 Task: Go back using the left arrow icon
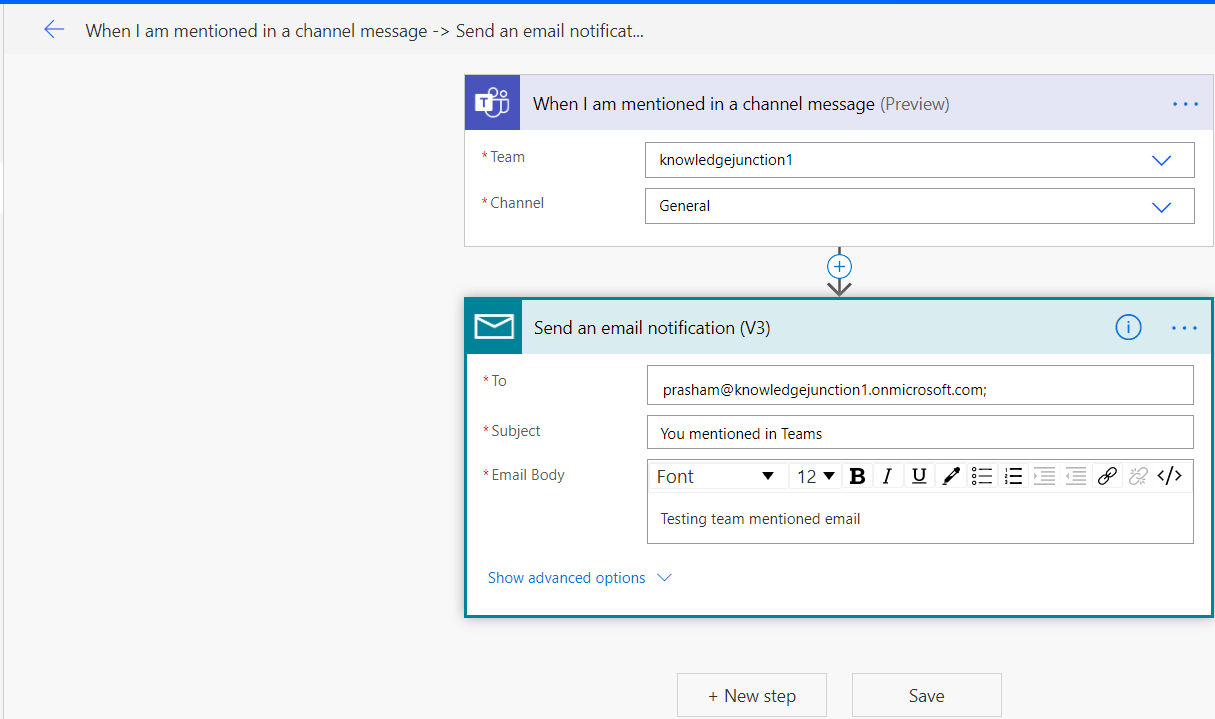[54, 30]
